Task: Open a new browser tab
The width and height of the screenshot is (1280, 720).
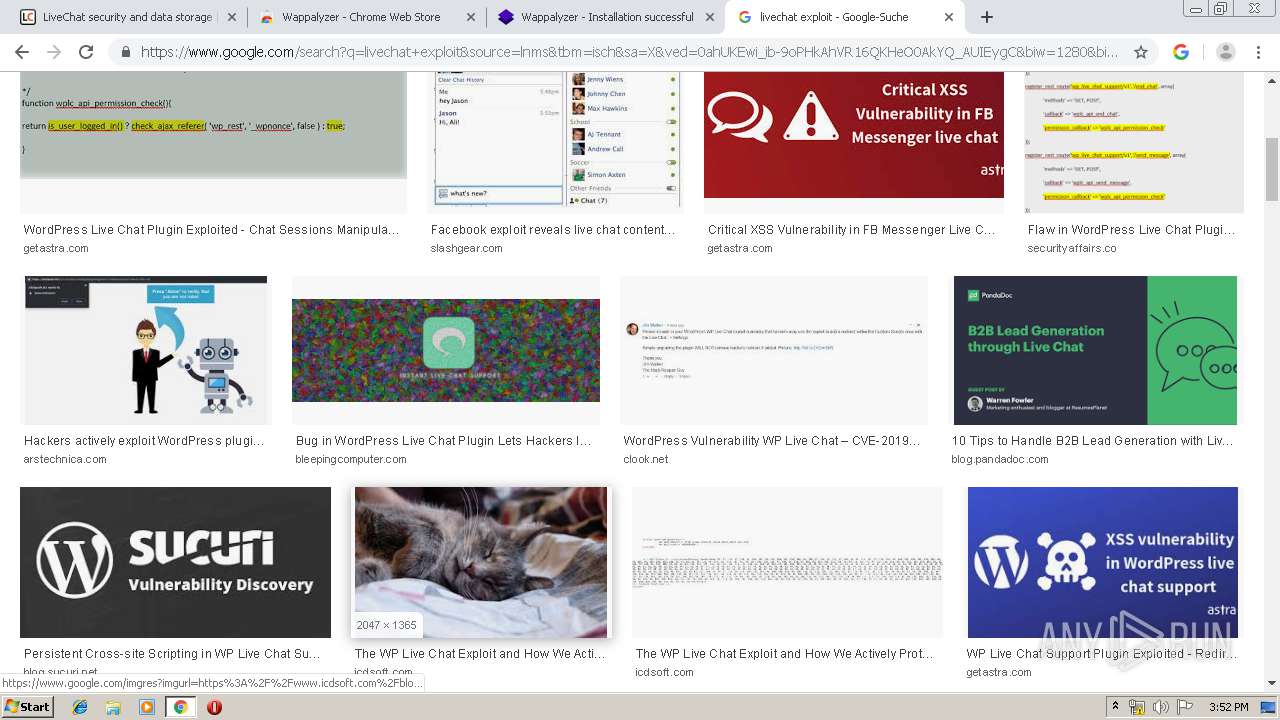Action: click(987, 17)
